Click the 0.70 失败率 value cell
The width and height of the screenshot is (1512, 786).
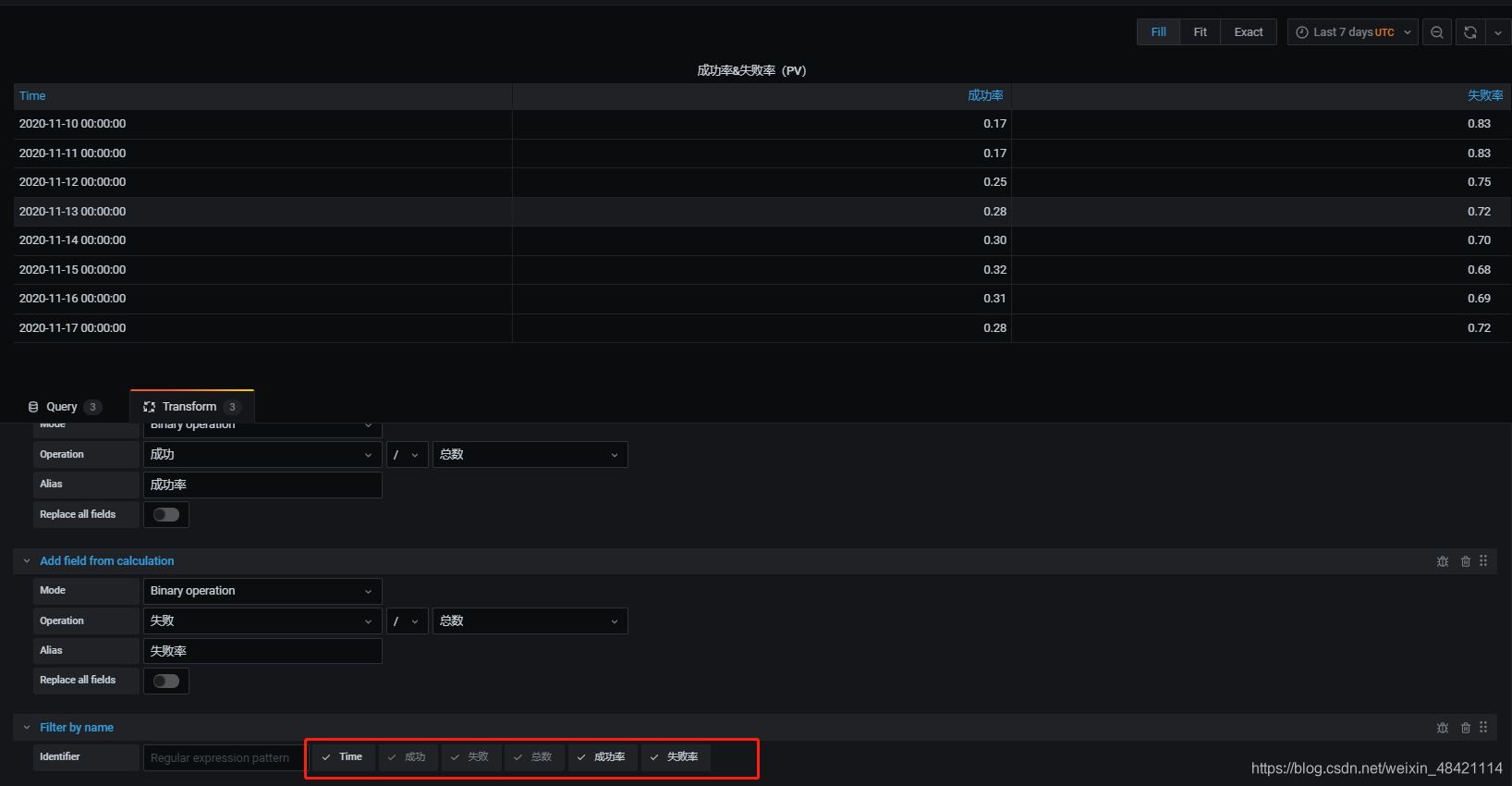(x=1262, y=240)
